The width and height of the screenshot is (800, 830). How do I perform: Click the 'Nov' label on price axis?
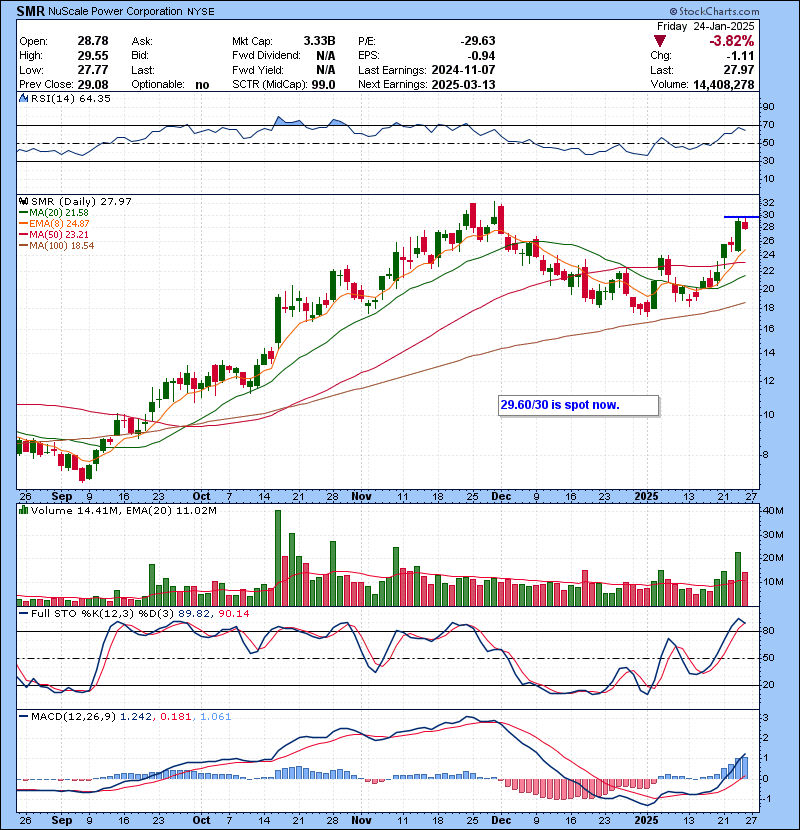click(x=361, y=495)
